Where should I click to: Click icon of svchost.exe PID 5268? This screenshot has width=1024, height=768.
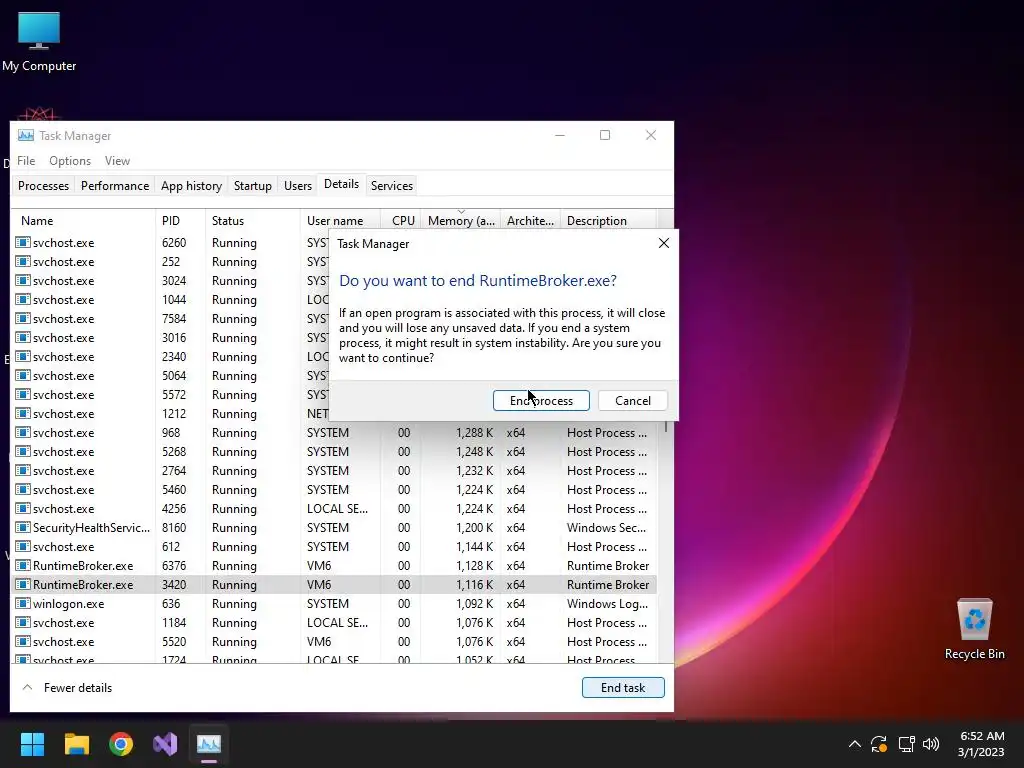(x=23, y=451)
